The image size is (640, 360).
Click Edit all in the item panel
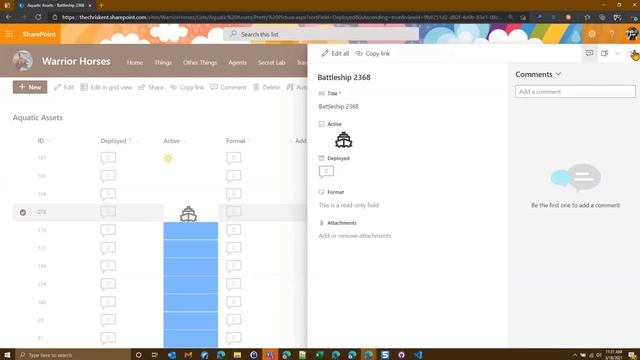pos(335,53)
